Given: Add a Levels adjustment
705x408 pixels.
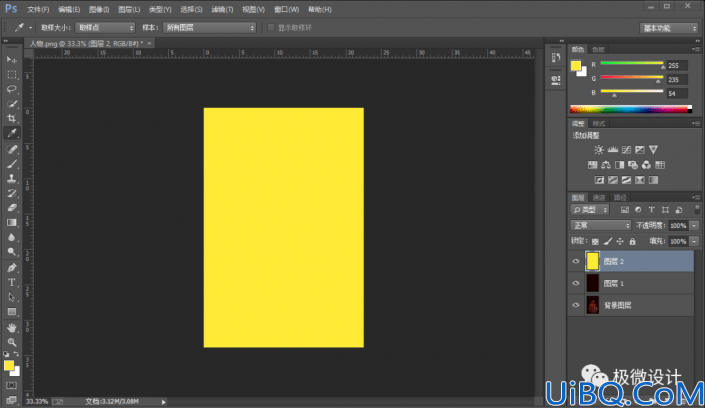Looking at the screenshot, I should click(612, 150).
